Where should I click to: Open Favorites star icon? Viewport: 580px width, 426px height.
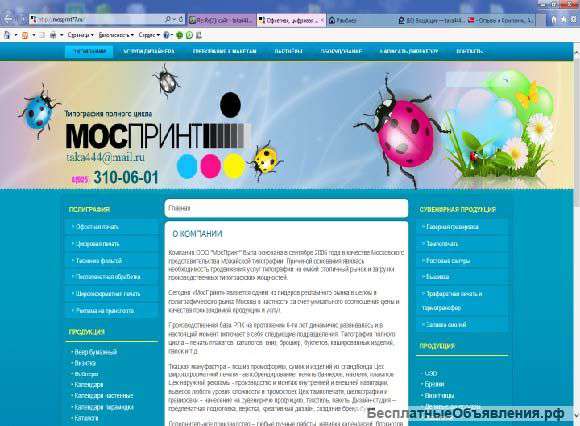click(x=563, y=20)
